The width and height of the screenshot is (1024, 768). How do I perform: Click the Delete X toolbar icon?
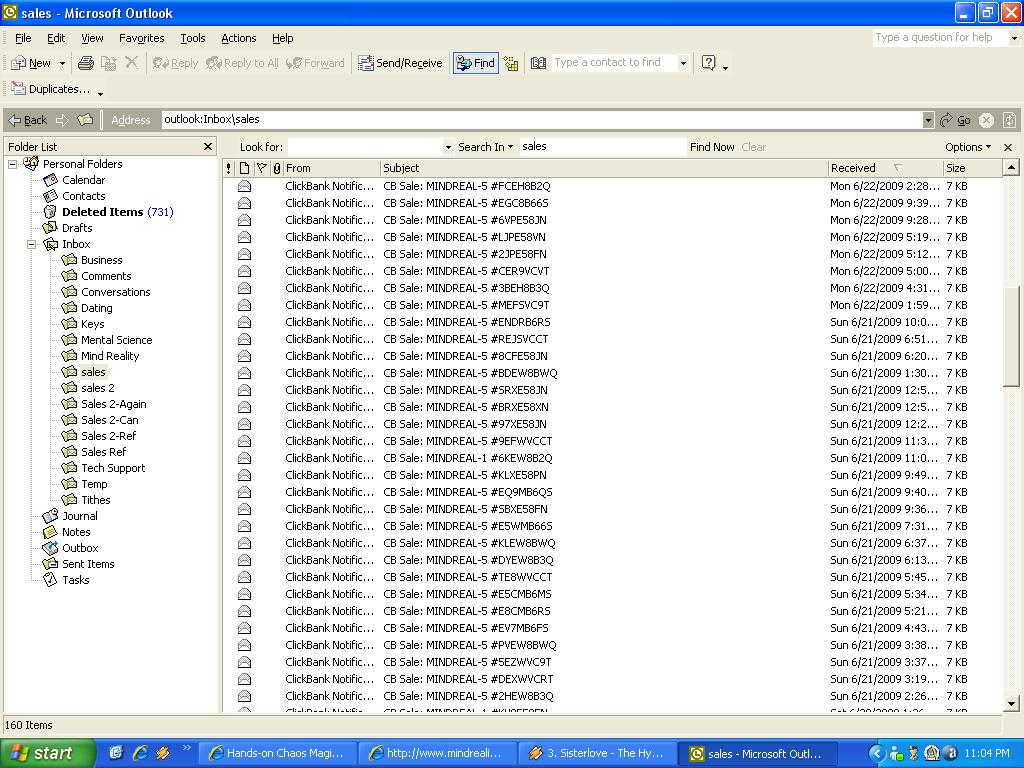(131, 62)
